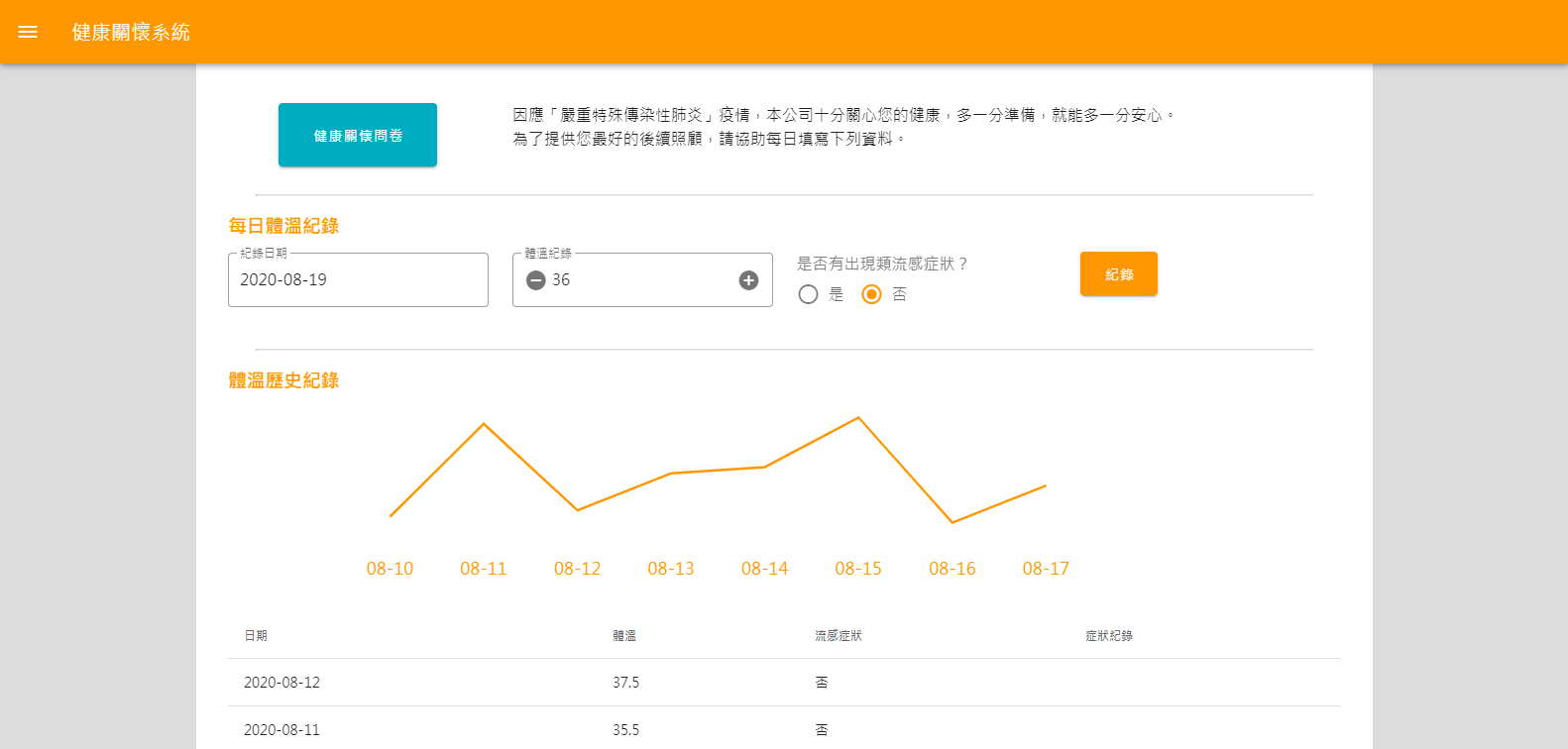1568x749 pixels.
Task: Decrease temperature with the minus icon
Action: [536, 280]
